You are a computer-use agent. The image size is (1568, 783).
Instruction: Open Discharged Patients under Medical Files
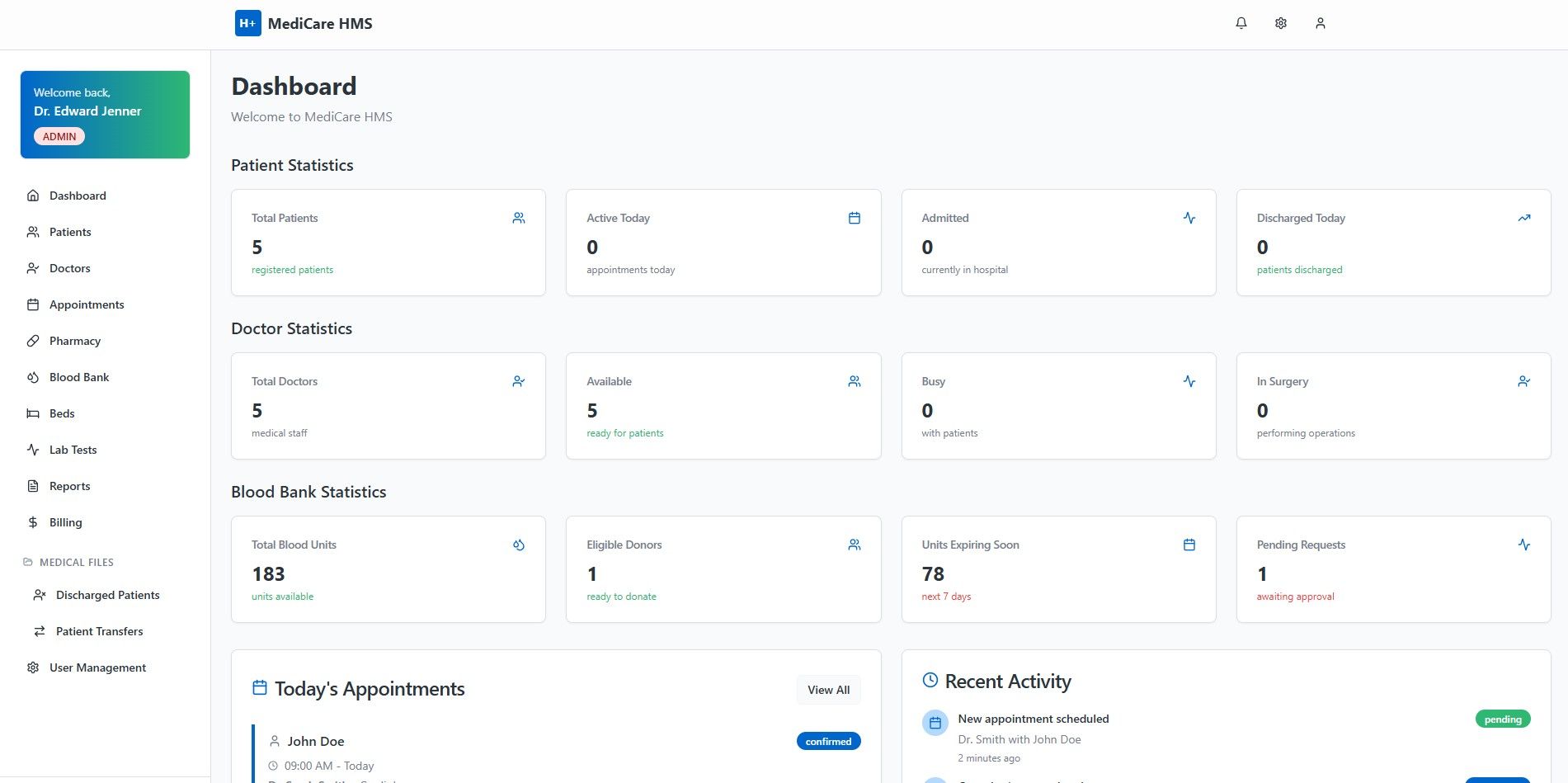(107, 595)
